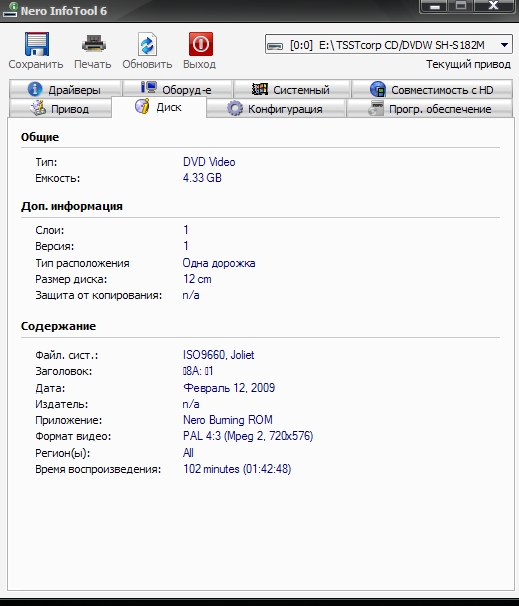The height and width of the screenshot is (606, 519).
Task: Click the Nero InfoTool title bar icon
Action: click(x=10, y=10)
